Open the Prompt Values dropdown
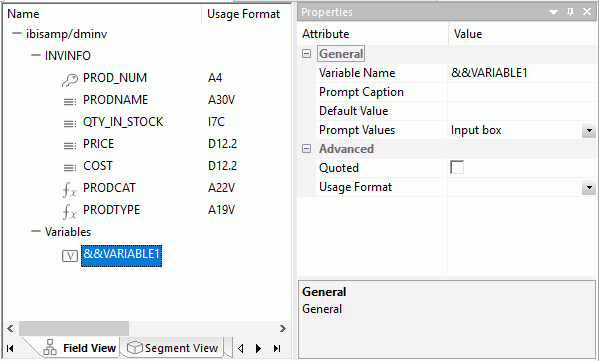Viewport: 599px width, 361px height. pyautogui.click(x=589, y=131)
